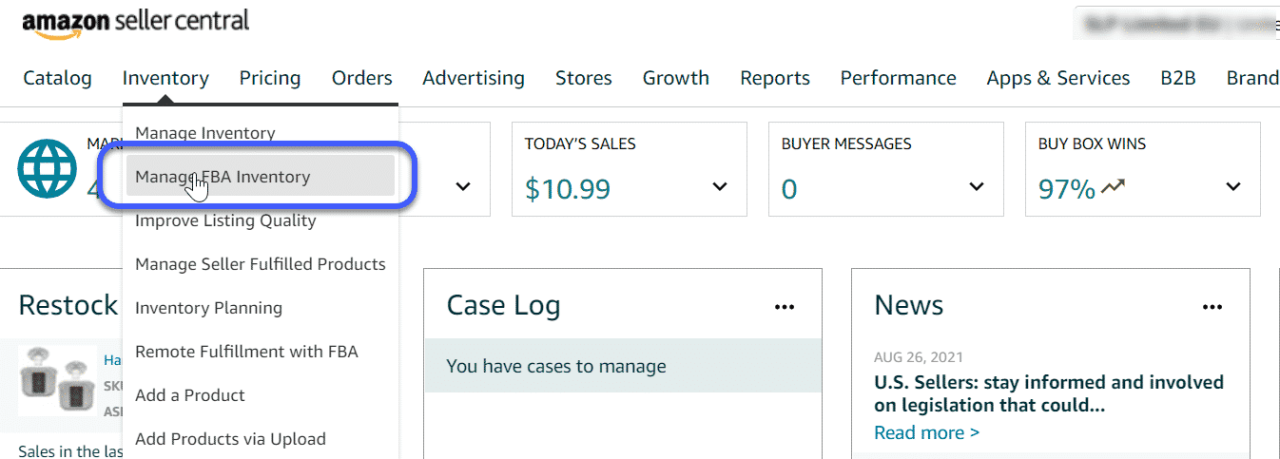Expand the Buy Box Wins card chevron
Image resolution: width=1280 pixels, height=459 pixels.
[x=1233, y=187]
